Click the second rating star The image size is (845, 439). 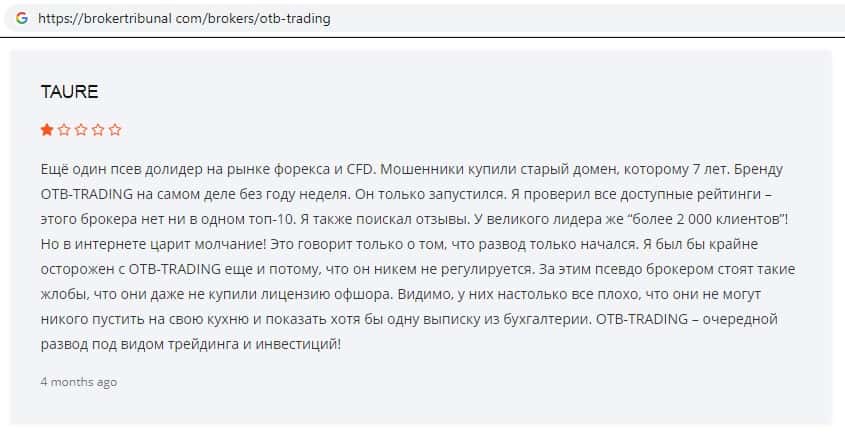coord(64,129)
